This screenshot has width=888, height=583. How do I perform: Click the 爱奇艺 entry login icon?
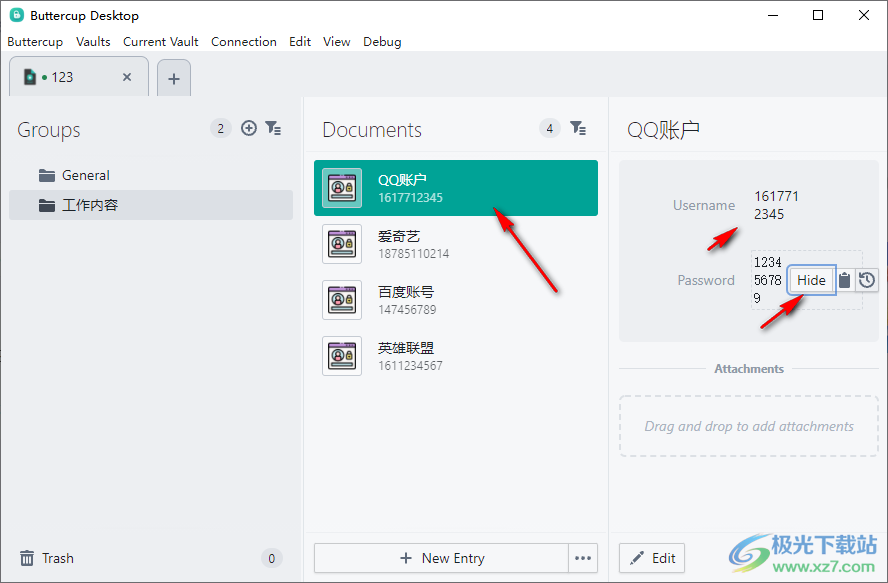tap(342, 244)
